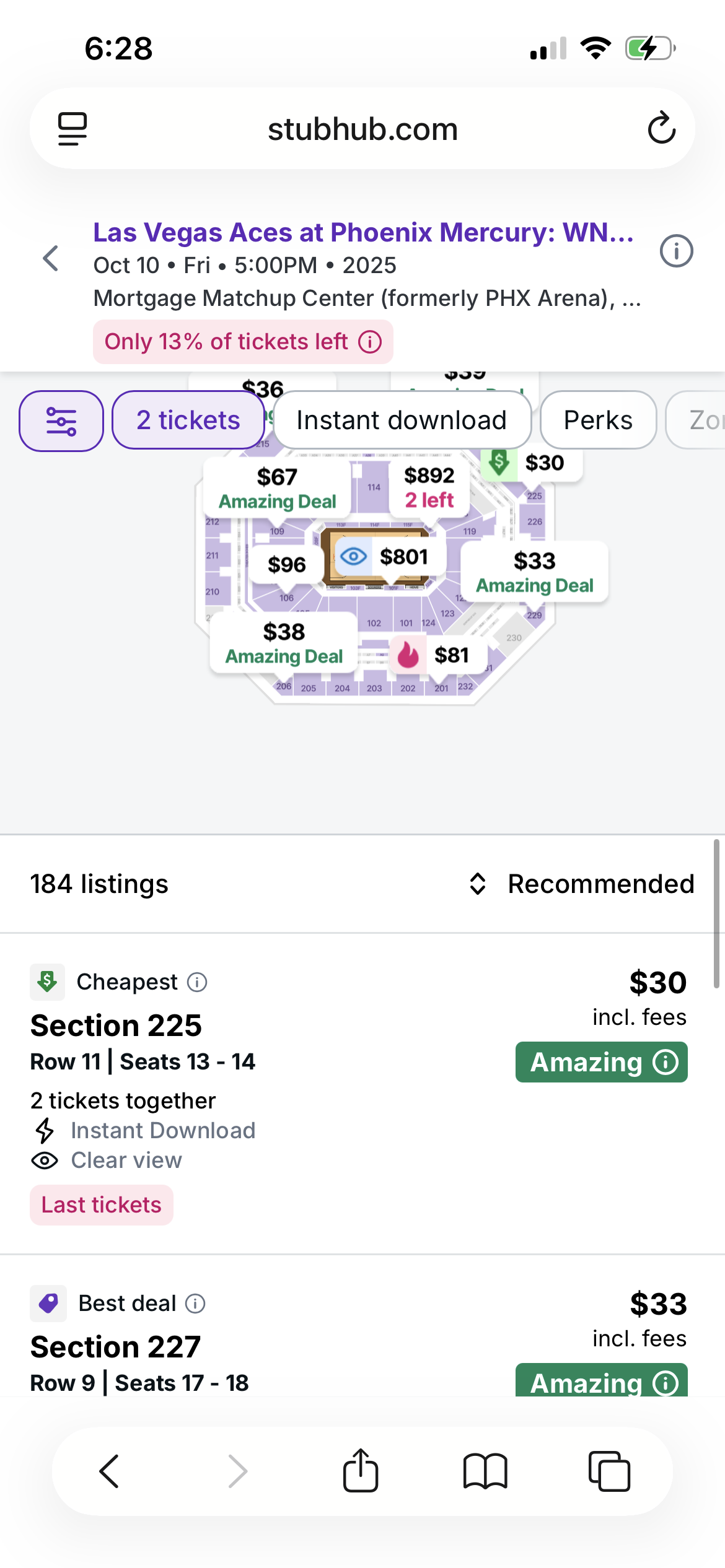This screenshot has height=1568, width=725.
Task: Open Las Vegas Aces at Phoenix Mercury link
Action: pyautogui.click(x=363, y=233)
